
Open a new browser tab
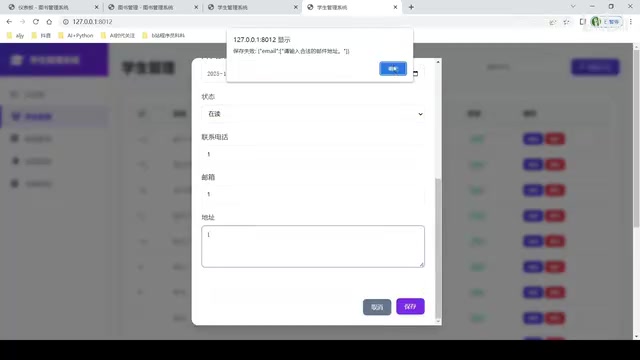pyautogui.click(x=411, y=7)
